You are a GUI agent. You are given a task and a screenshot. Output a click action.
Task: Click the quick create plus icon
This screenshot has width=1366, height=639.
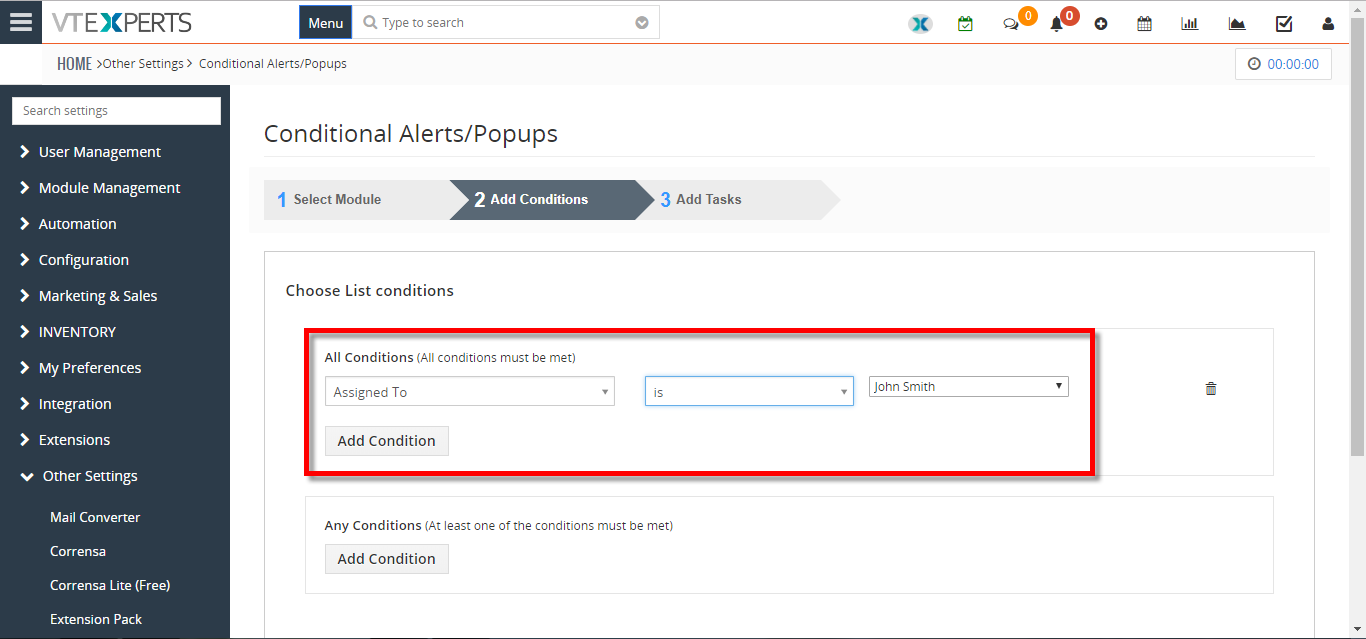[x=1101, y=23]
